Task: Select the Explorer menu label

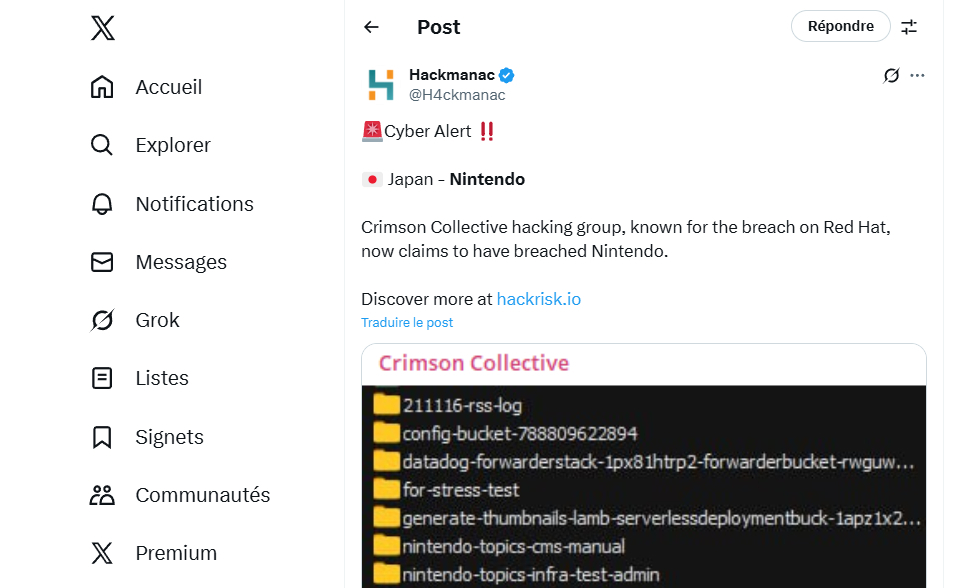Action: pos(173,145)
